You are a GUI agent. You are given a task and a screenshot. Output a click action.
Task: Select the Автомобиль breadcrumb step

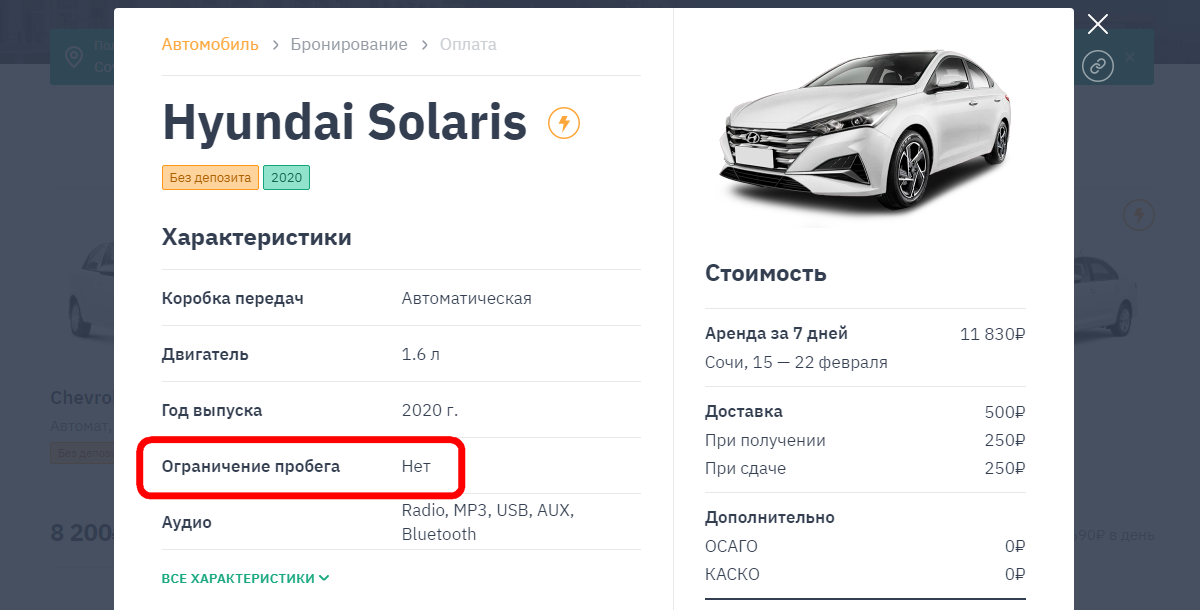(x=210, y=45)
